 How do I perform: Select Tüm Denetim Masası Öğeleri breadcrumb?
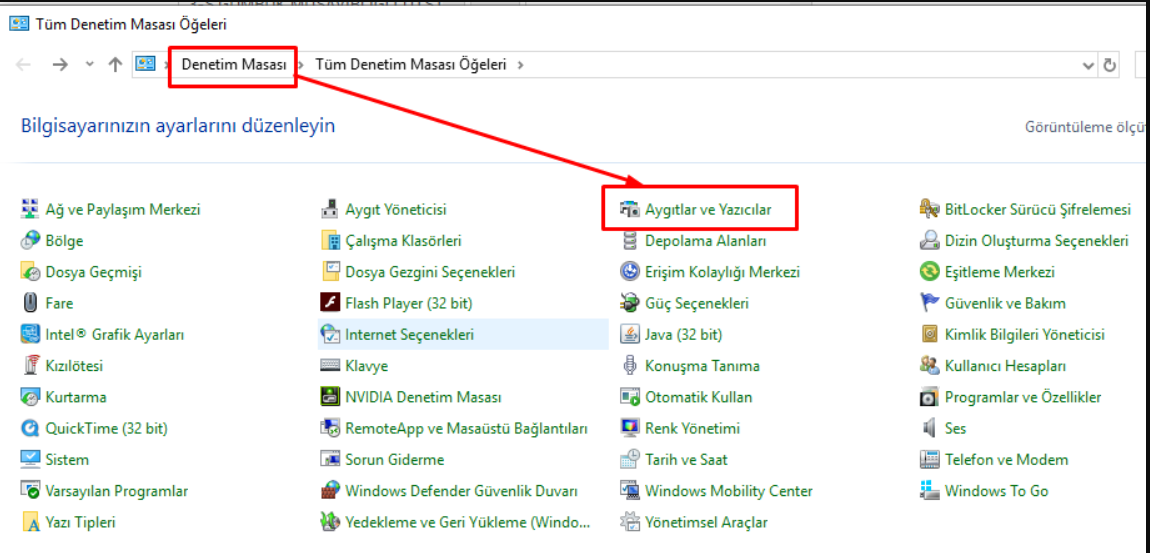pos(411,65)
